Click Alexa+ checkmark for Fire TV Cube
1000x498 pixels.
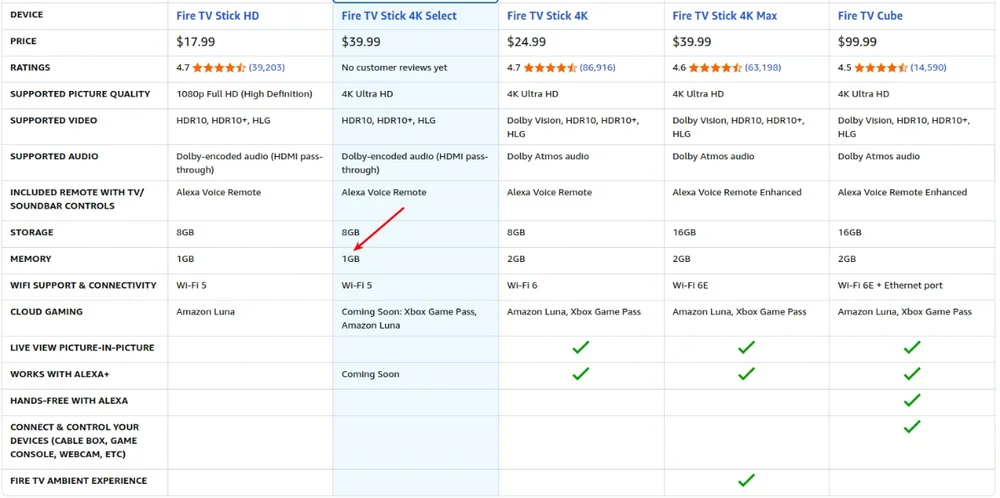[912, 374]
